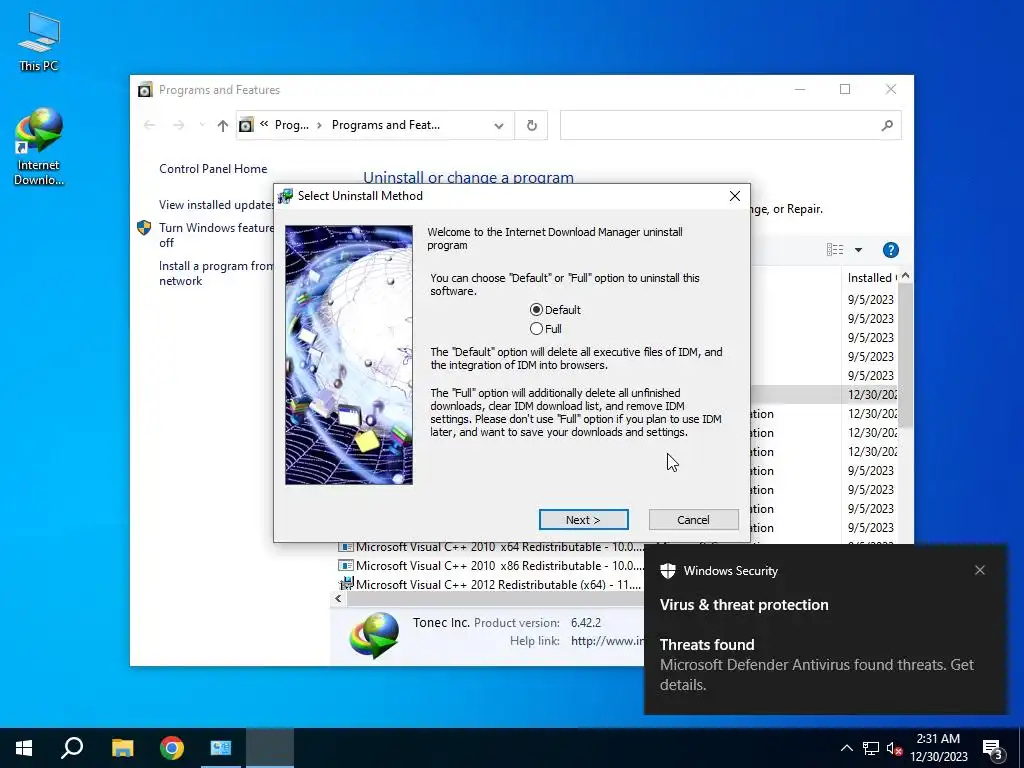
Task: Open the Windows Start menu
Action: tap(24, 748)
